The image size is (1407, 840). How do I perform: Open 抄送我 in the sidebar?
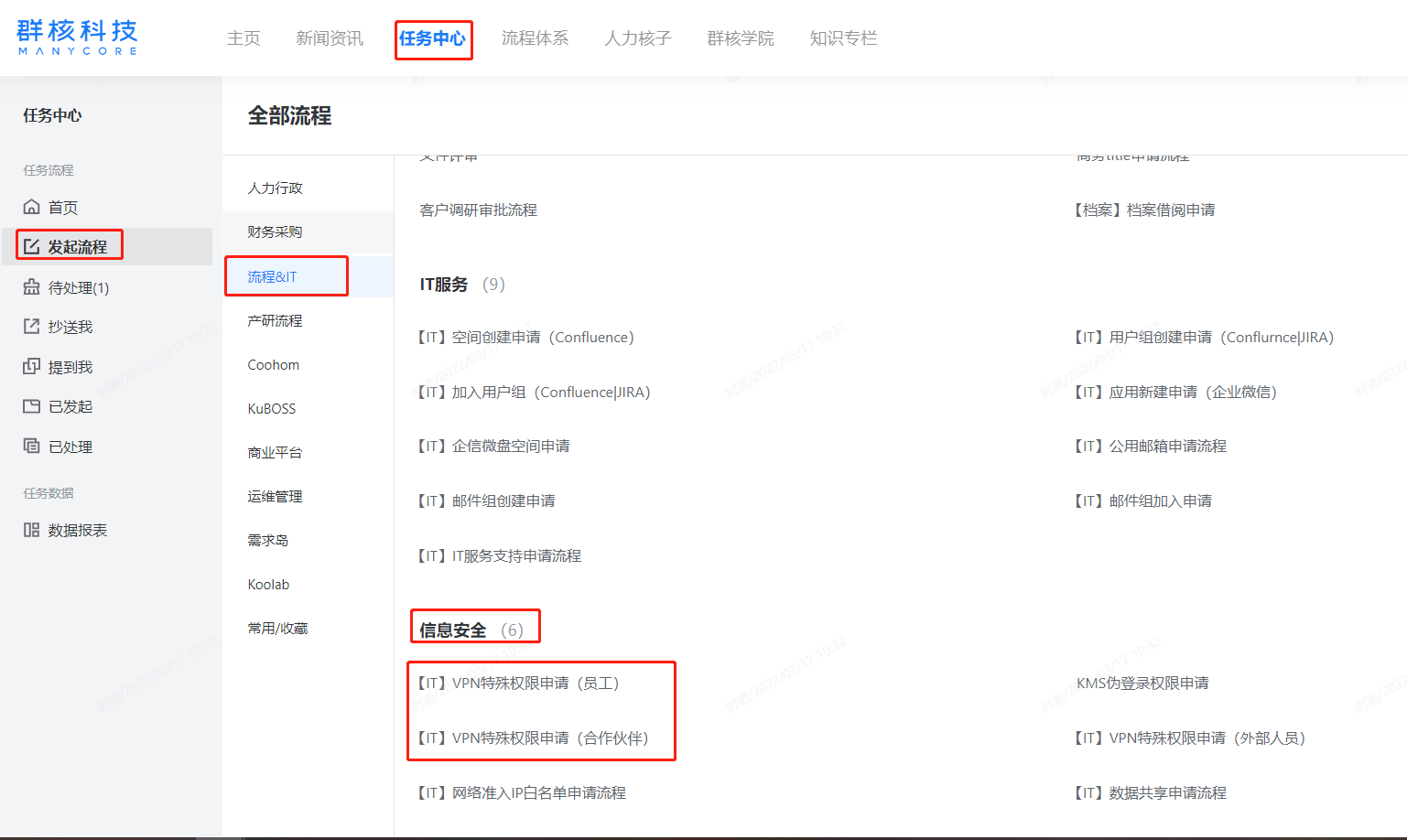(x=70, y=327)
